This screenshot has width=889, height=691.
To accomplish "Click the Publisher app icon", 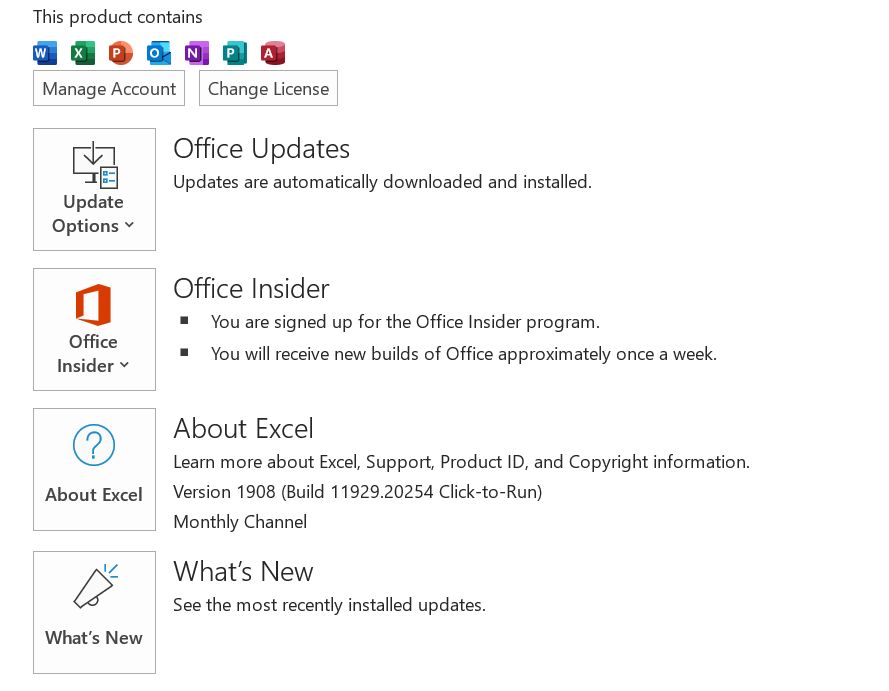I will [x=235, y=53].
